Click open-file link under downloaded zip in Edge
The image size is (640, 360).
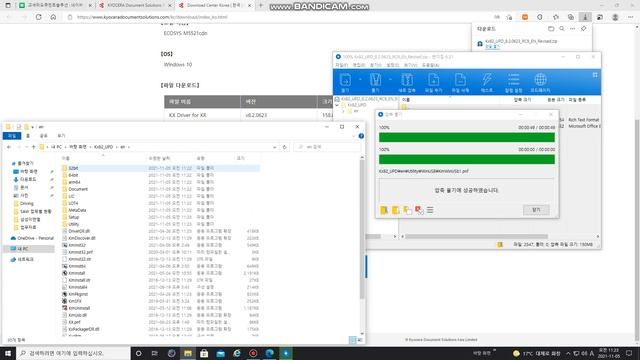pyautogui.click(x=492, y=47)
